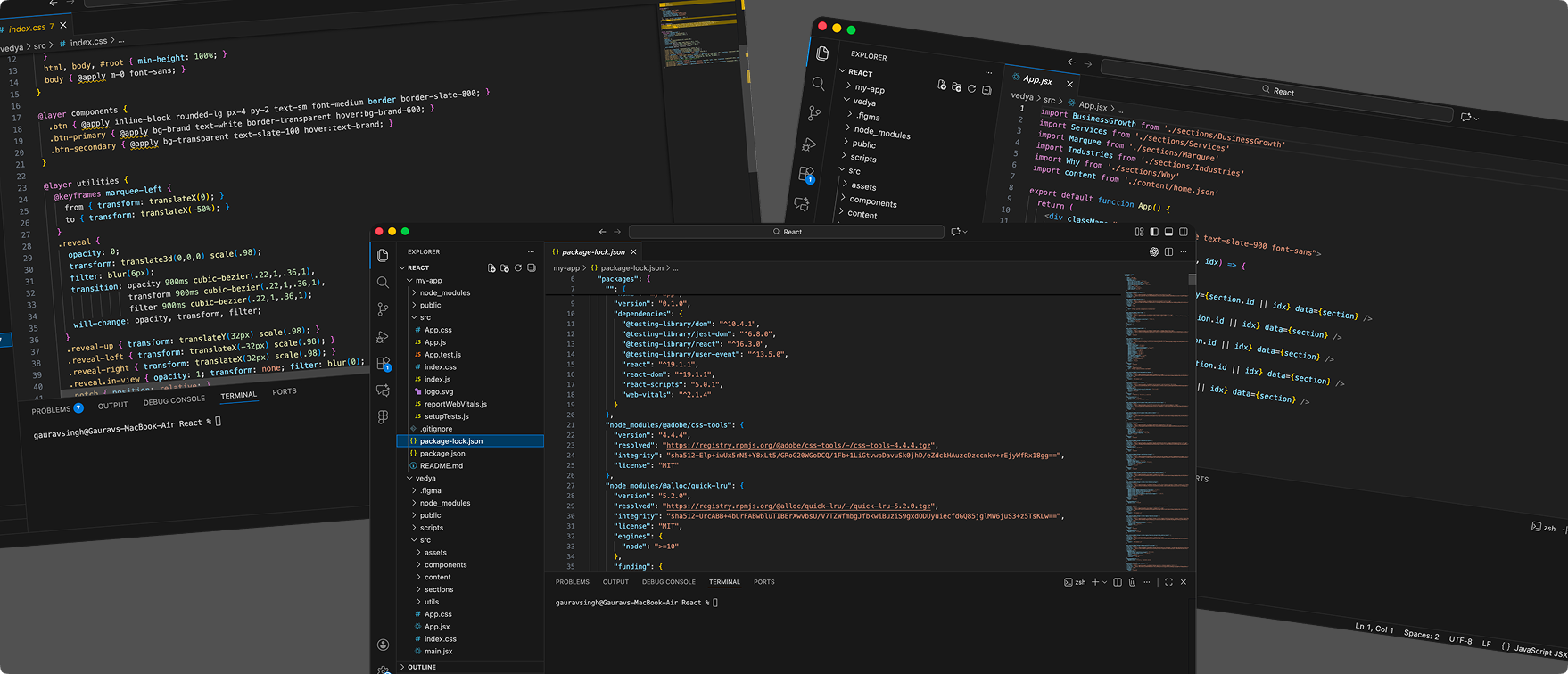
Task: Close package-lock.json tab in center window
Action: click(x=633, y=252)
